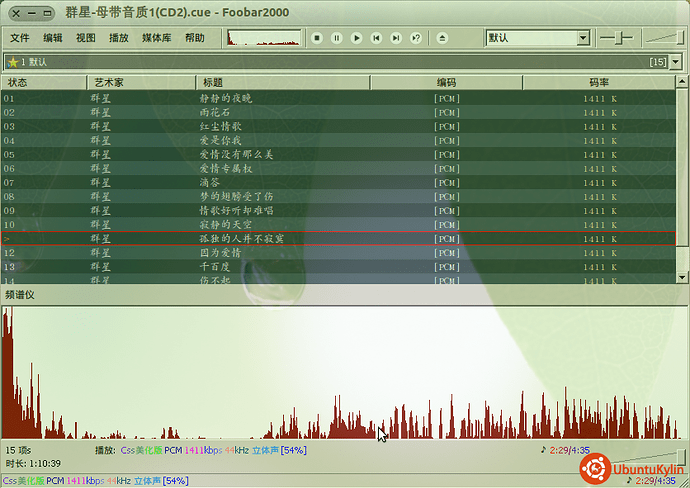Sort by the 编码 column header
Image resolution: width=690 pixels, height=488 pixels.
point(446,83)
